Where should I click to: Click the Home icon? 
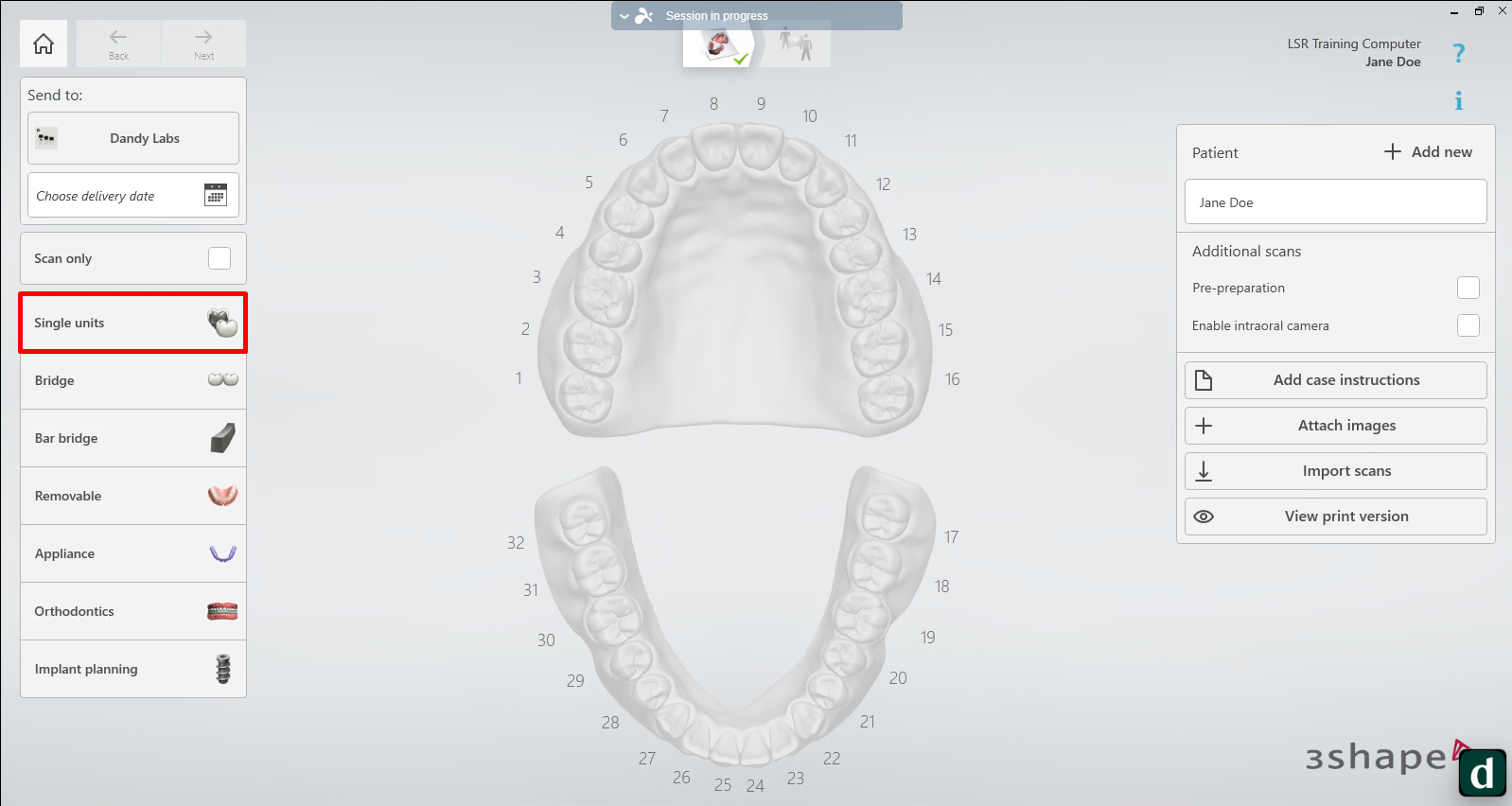coord(44,44)
